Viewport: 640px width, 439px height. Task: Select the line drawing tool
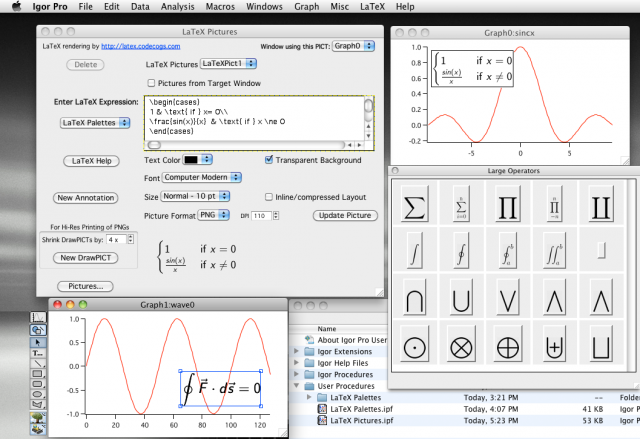coord(38,364)
